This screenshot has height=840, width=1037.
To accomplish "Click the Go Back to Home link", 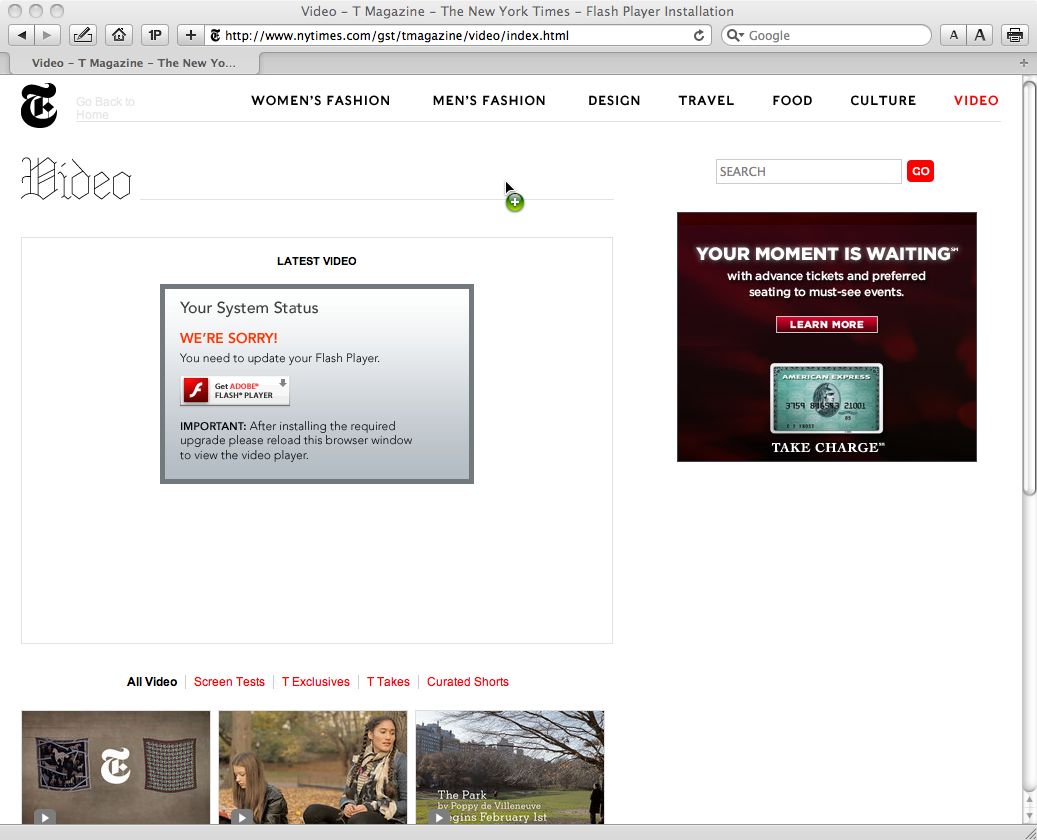I will pos(105,108).
